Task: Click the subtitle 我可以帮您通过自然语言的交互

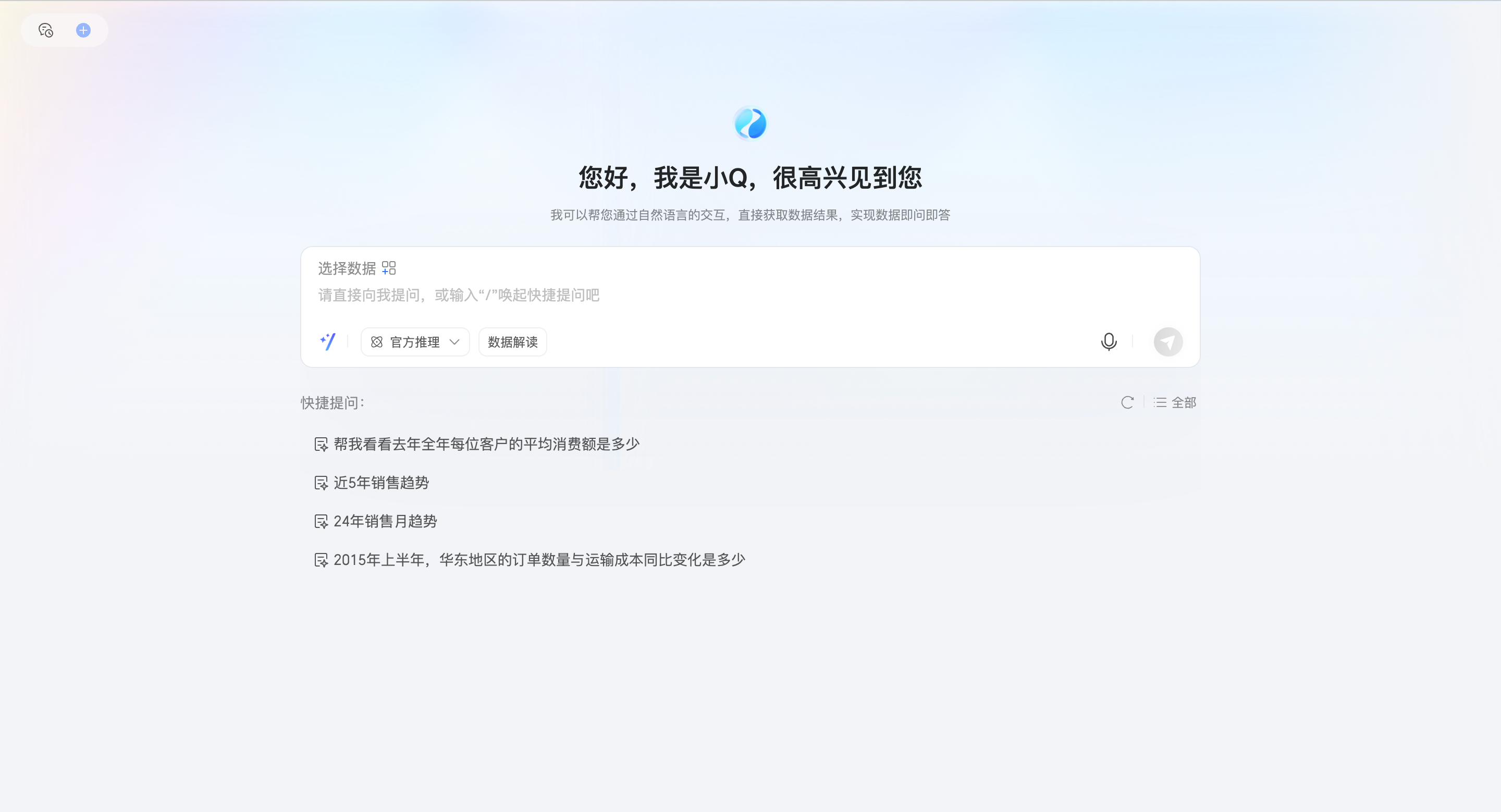Action: click(750, 215)
